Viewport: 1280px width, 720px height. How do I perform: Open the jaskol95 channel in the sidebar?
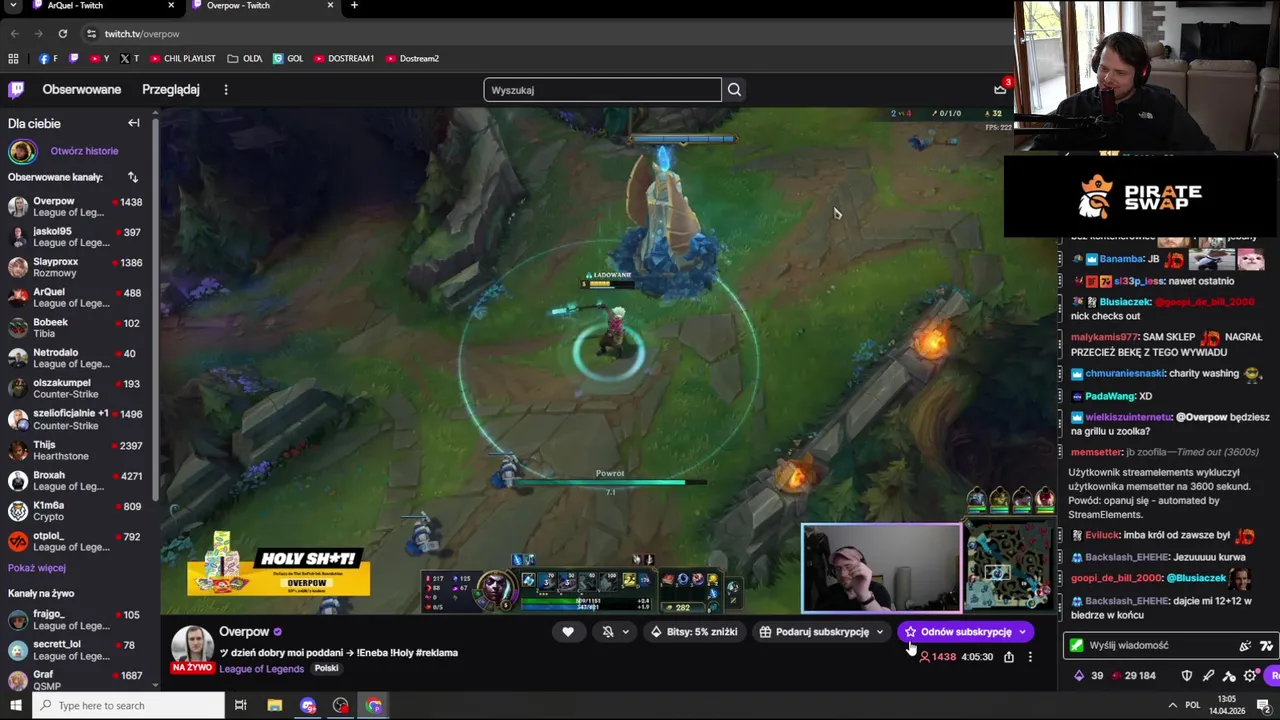(76, 237)
